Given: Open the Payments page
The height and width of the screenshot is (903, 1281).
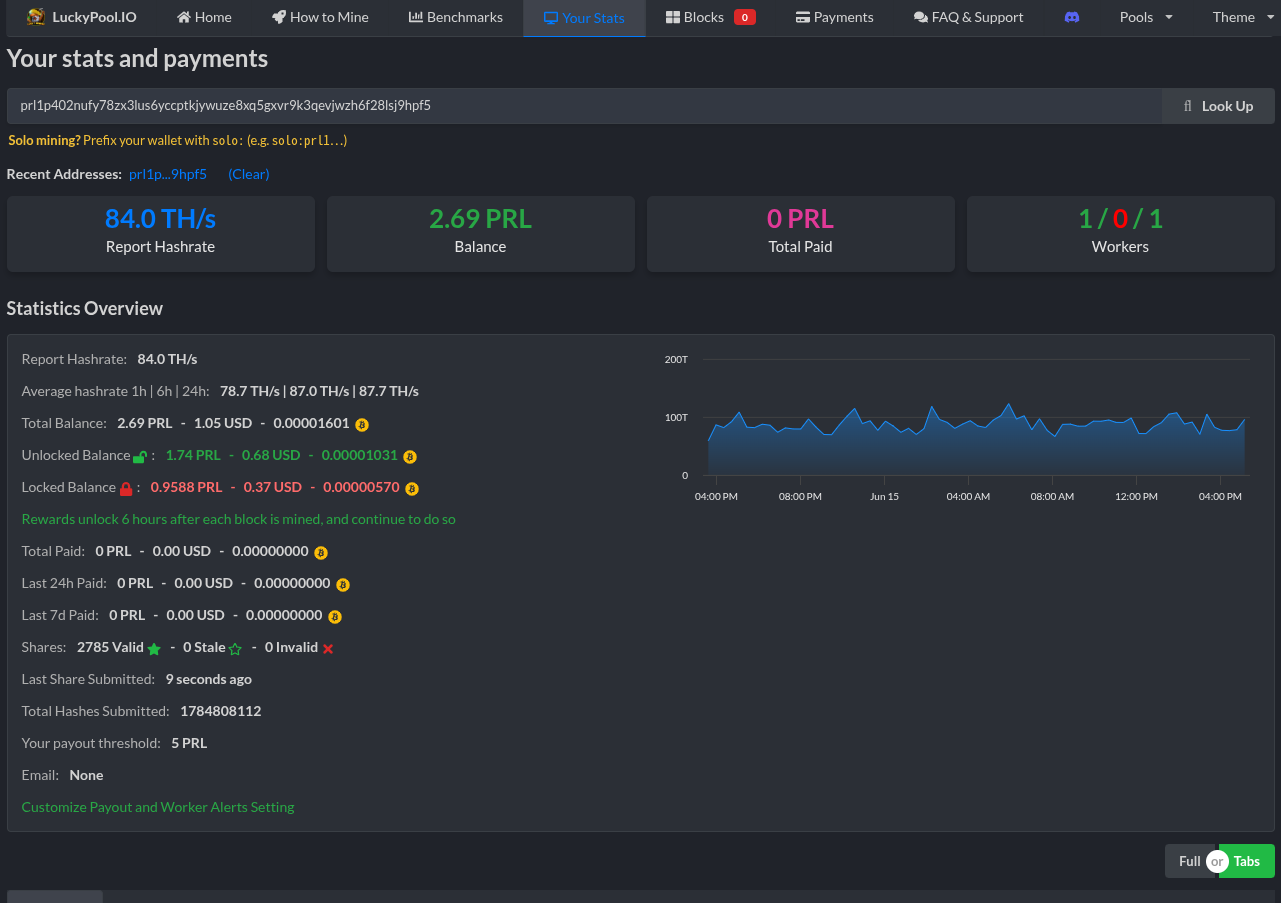Looking at the screenshot, I should point(834,17).
